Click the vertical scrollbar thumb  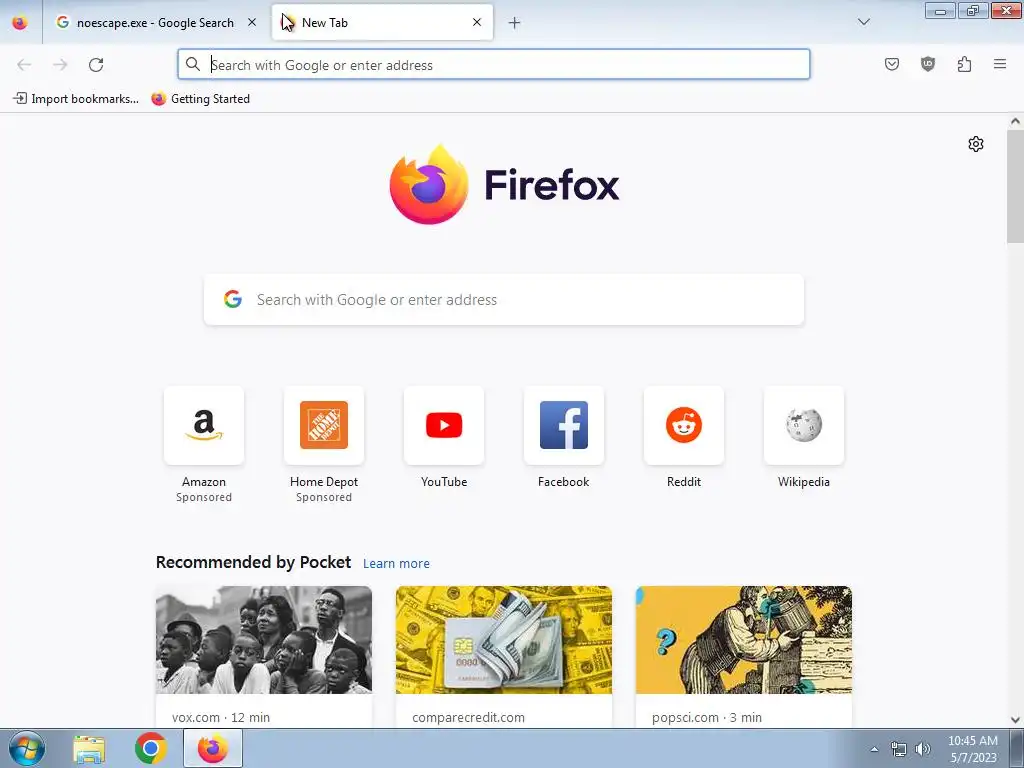click(1015, 186)
